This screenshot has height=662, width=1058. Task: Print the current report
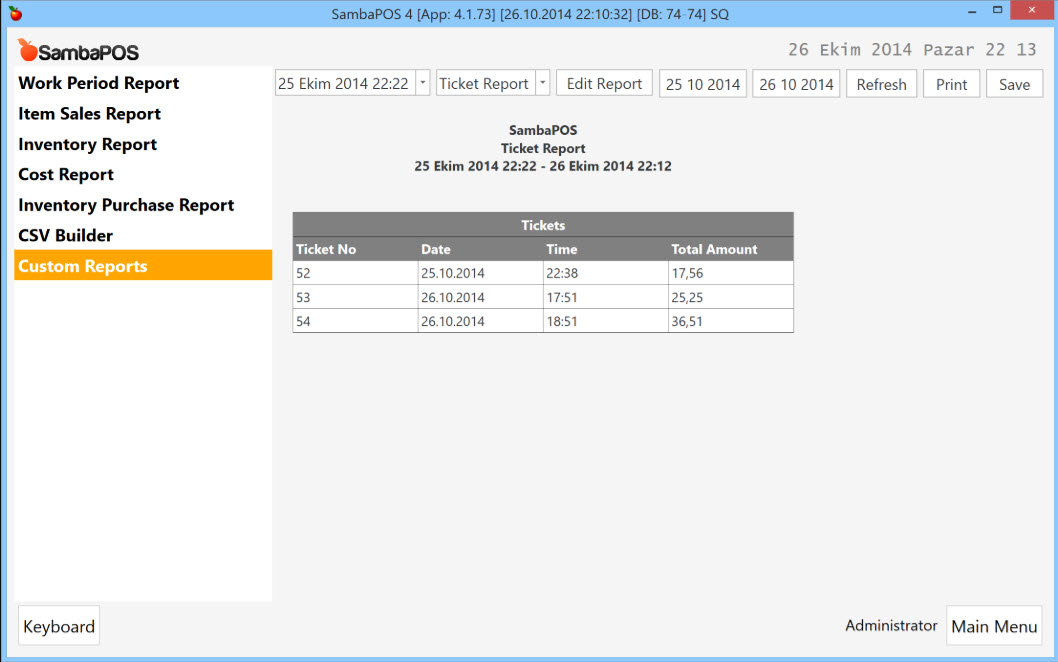(x=951, y=83)
